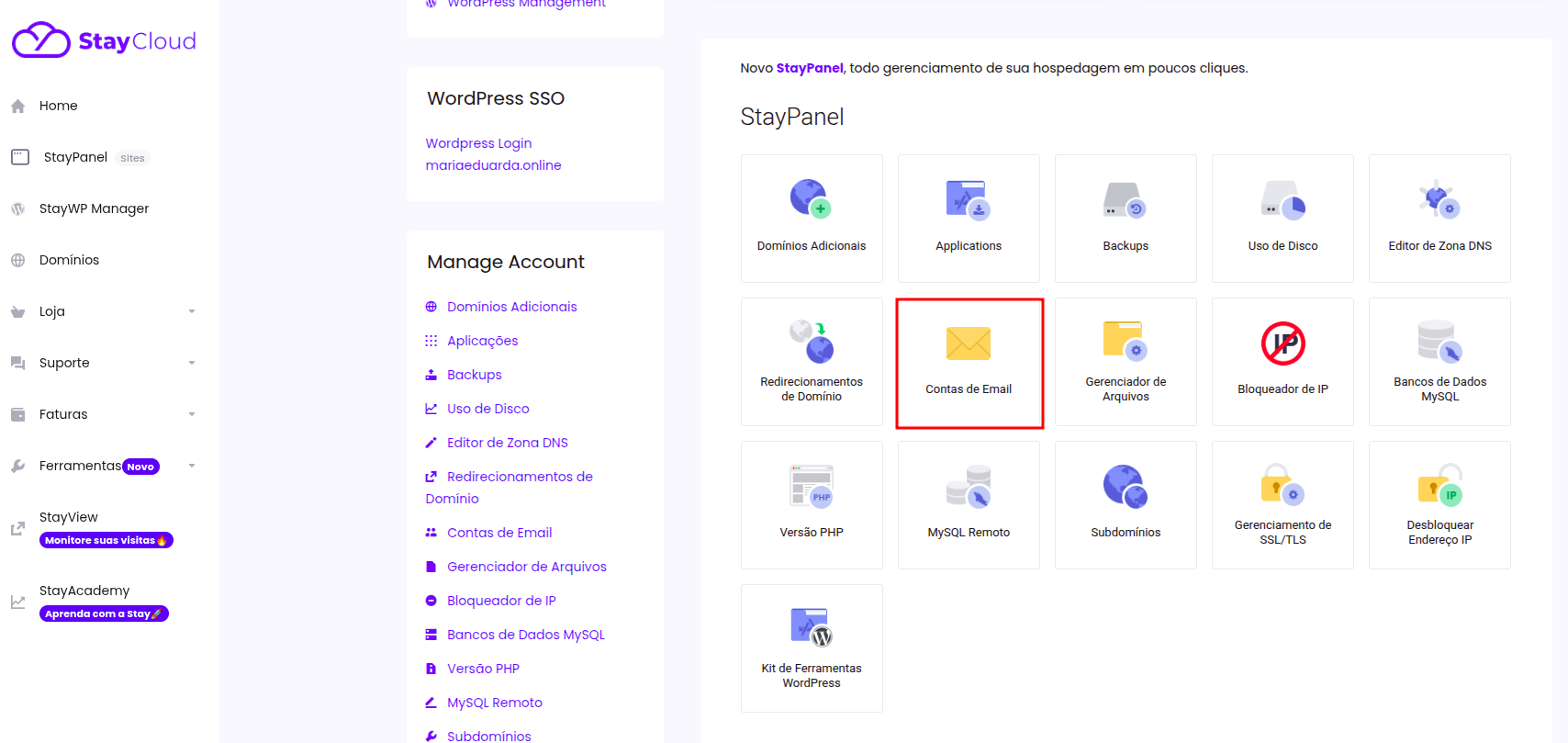Open Desbloquear Endereço IP tile icon

pyautogui.click(x=1439, y=484)
